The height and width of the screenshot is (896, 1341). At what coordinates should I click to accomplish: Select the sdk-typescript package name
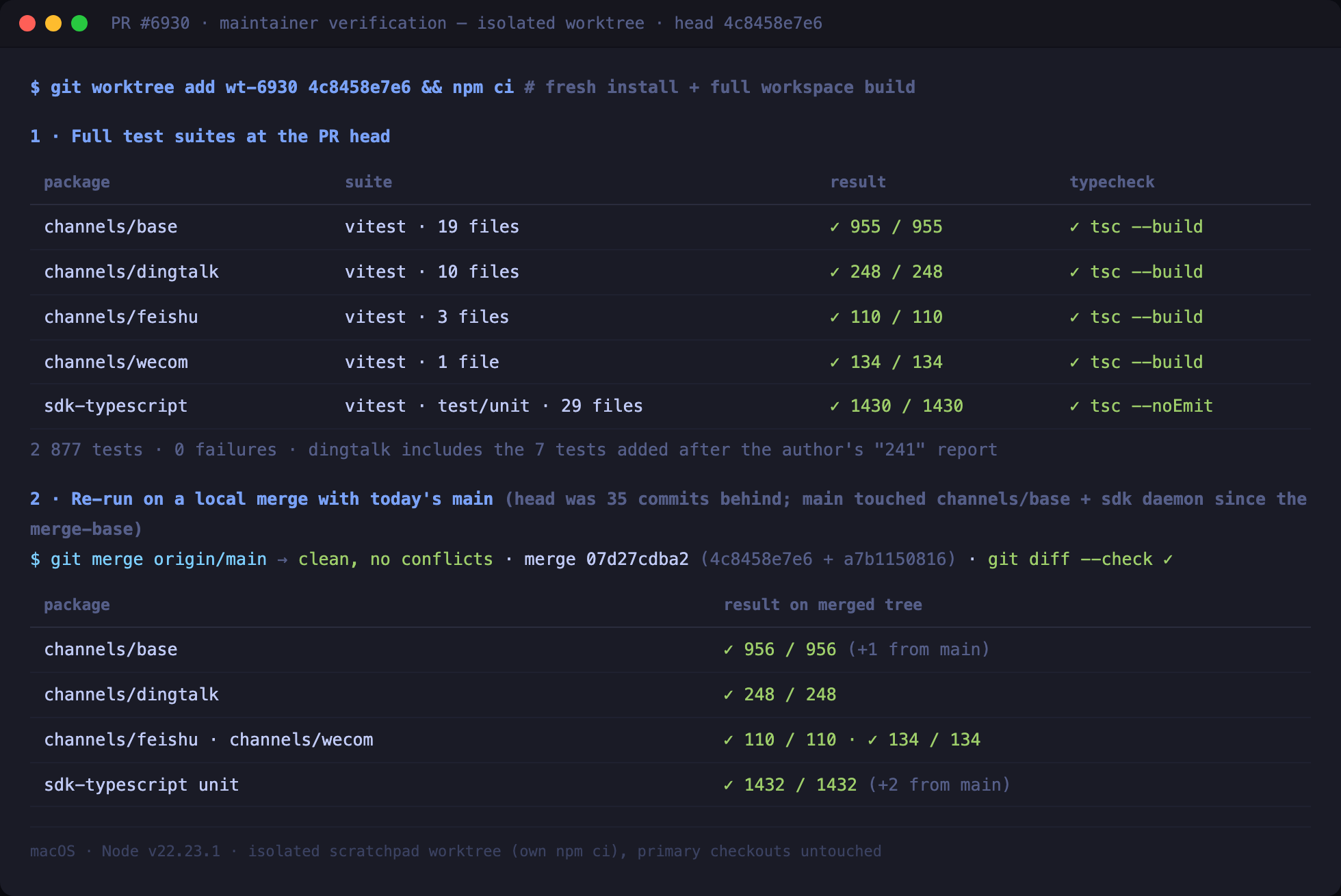coord(116,406)
